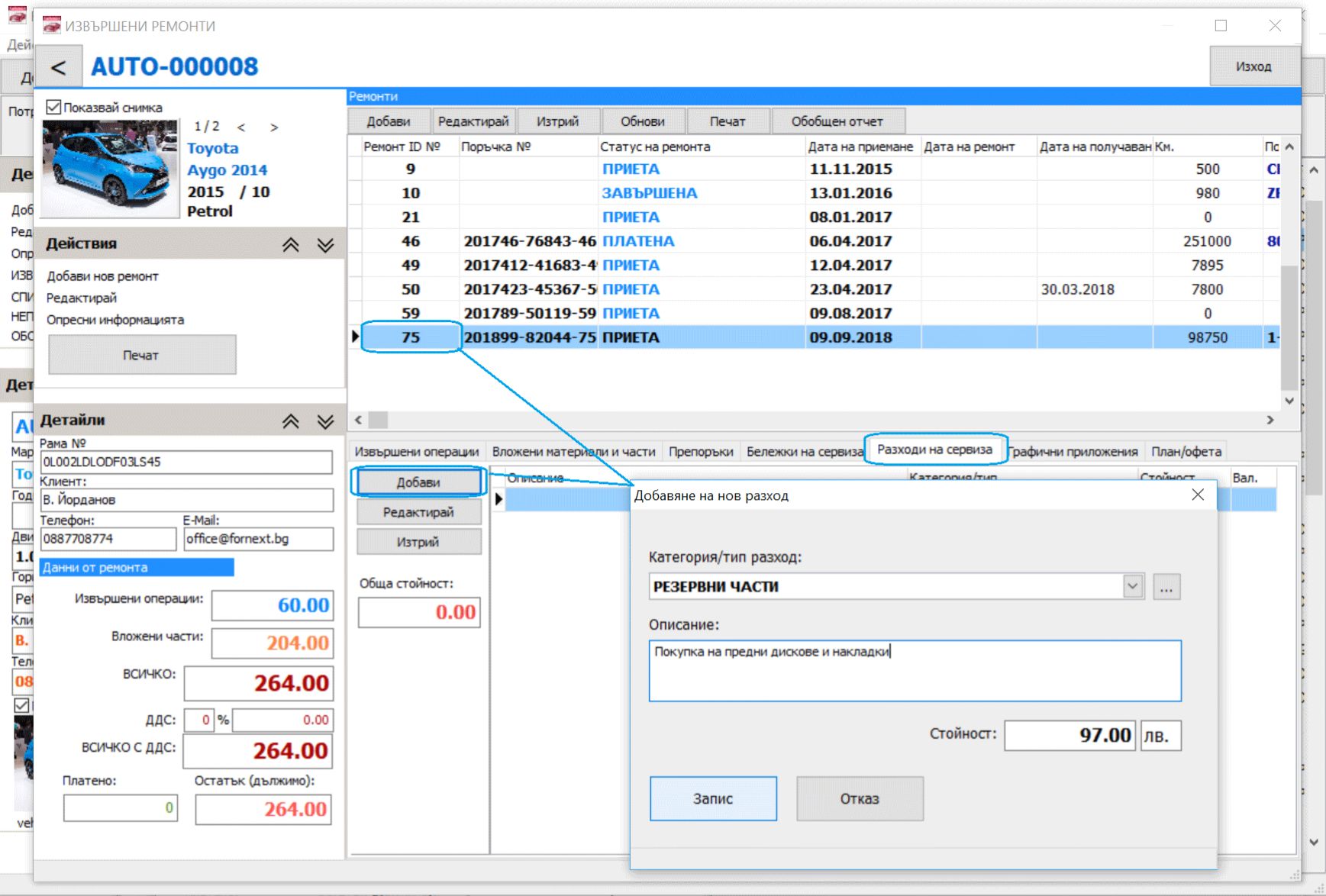
Task: Click the back arrow beside AUTO-000008
Action: pyautogui.click(x=58, y=68)
